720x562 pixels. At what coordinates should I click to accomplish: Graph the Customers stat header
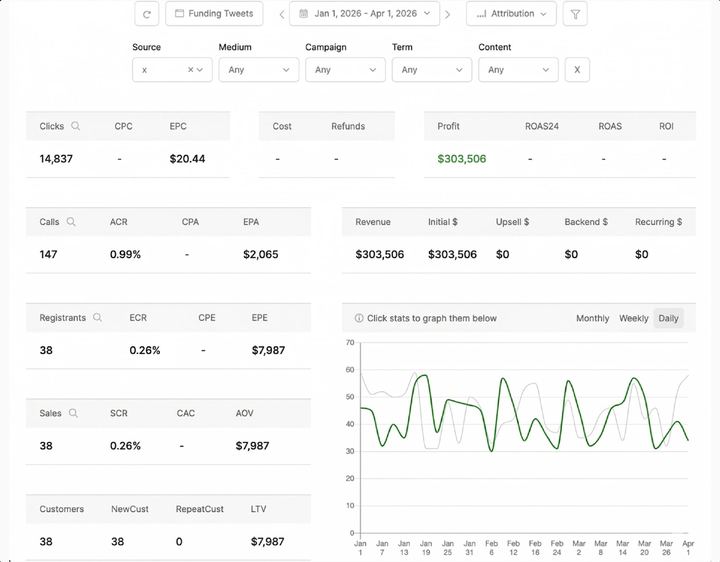click(62, 509)
